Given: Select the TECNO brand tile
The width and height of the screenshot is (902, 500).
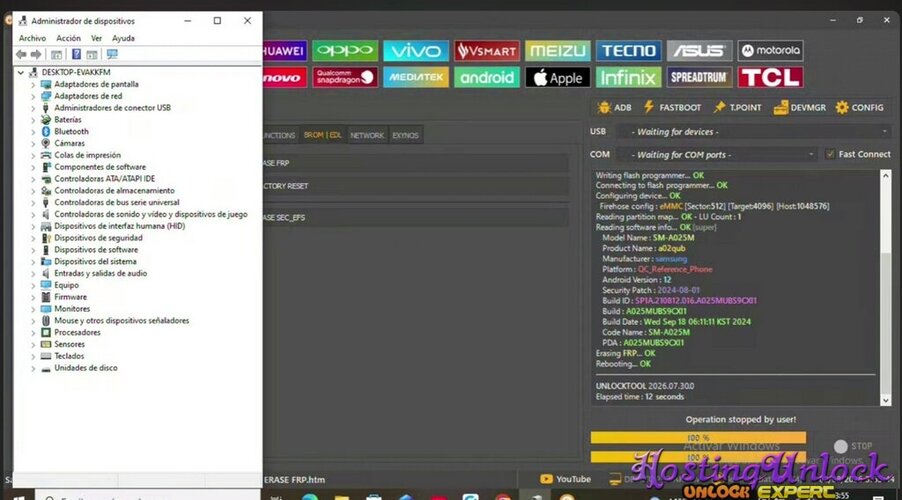Looking at the screenshot, I should pyautogui.click(x=628, y=51).
